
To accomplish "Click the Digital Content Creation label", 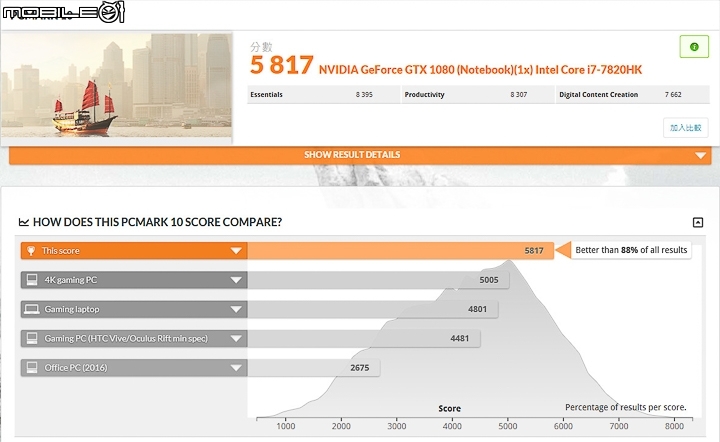I will click(598, 95).
